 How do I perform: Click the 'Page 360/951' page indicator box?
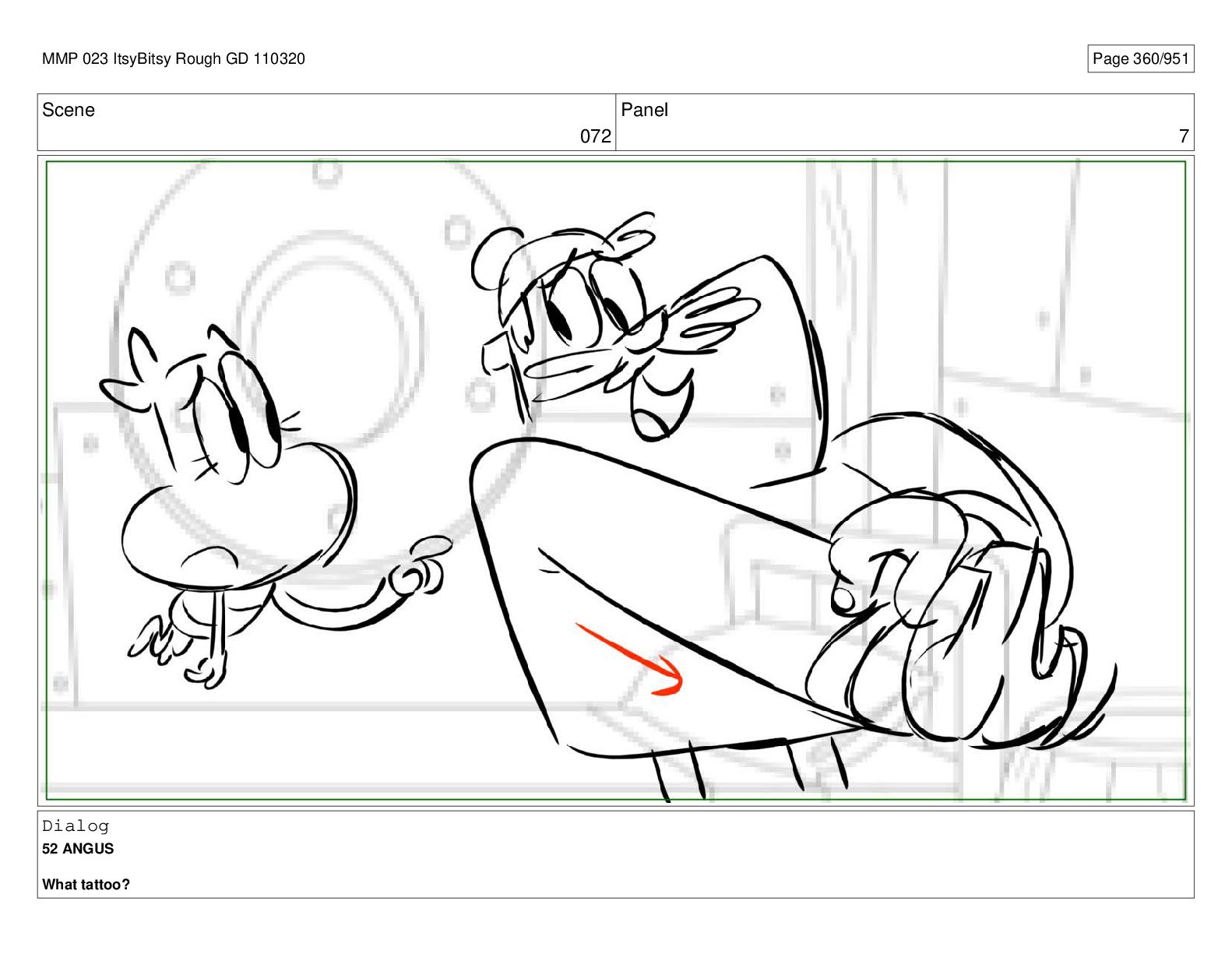(x=1140, y=59)
